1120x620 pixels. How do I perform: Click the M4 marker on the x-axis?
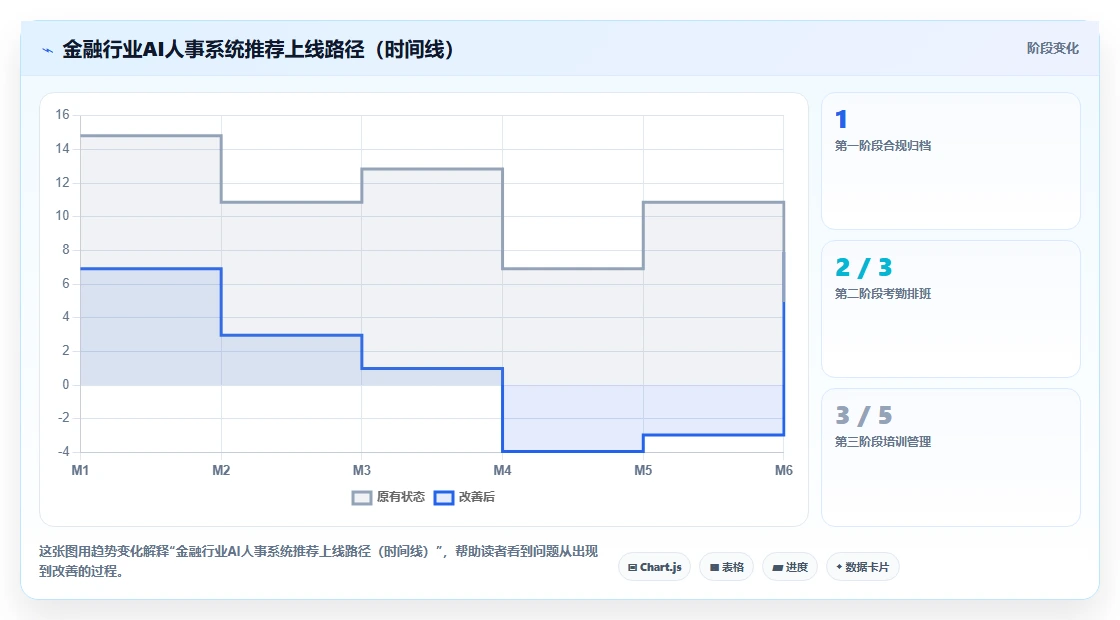[502, 470]
